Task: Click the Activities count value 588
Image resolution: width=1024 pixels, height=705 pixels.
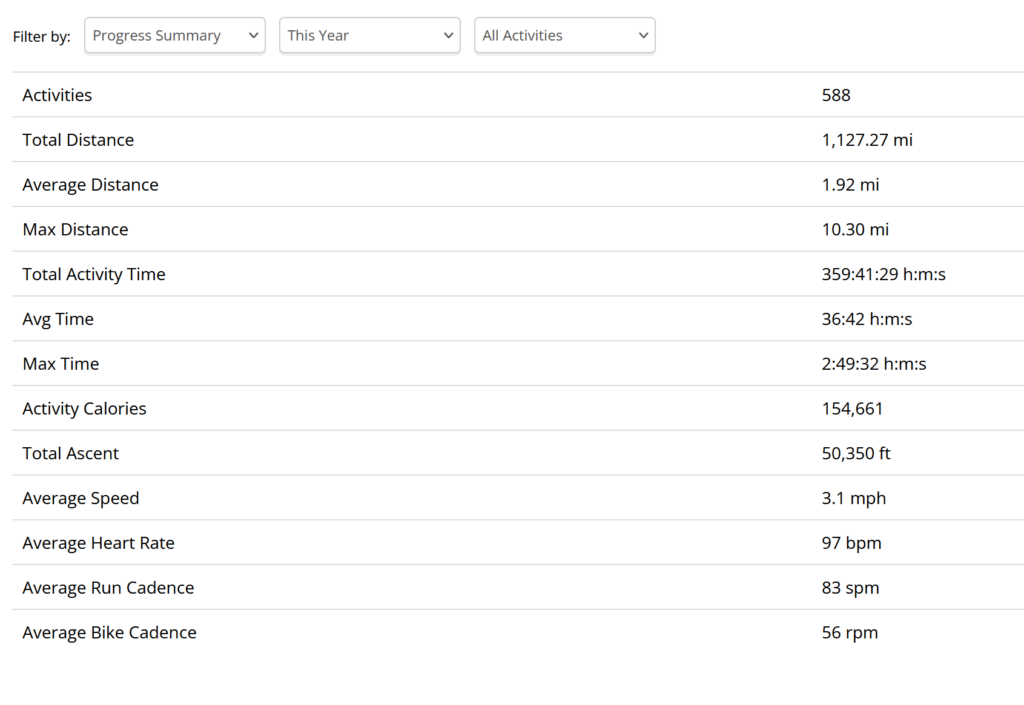Action: (836, 95)
